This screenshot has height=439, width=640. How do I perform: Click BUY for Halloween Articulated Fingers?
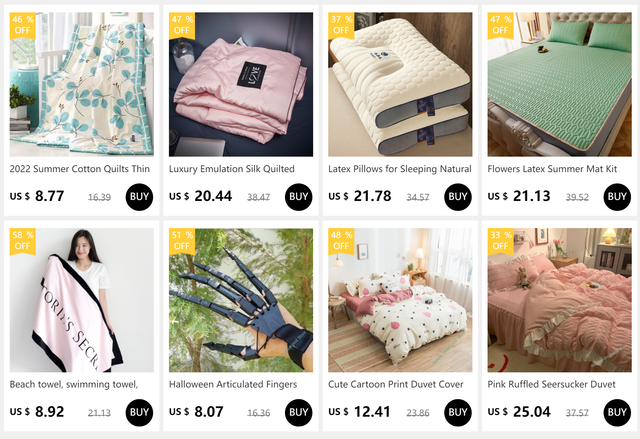(298, 412)
